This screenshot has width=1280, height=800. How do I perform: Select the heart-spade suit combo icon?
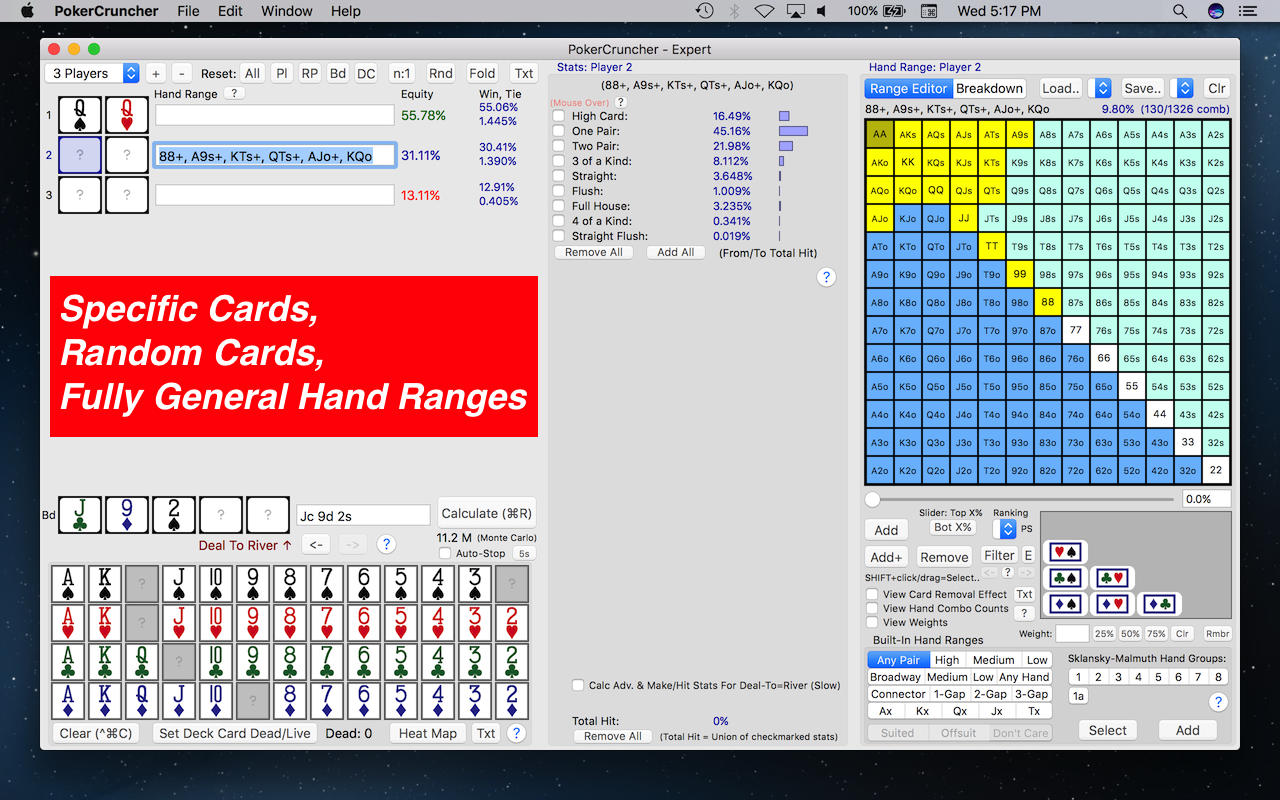[1064, 552]
